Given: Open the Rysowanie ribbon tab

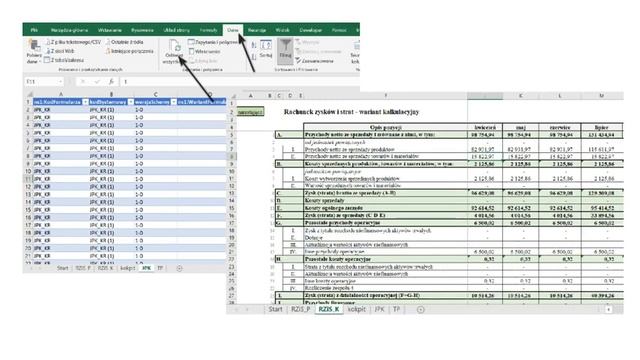Looking at the screenshot, I should (142, 30).
